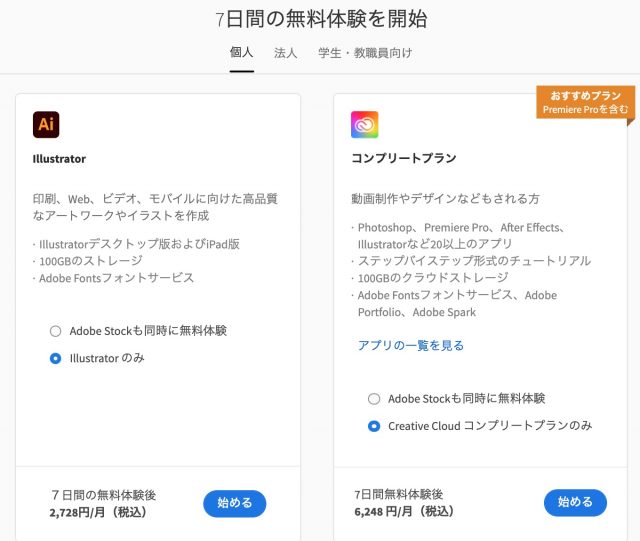Choose the Illustrator のみ radio button

tap(56, 358)
